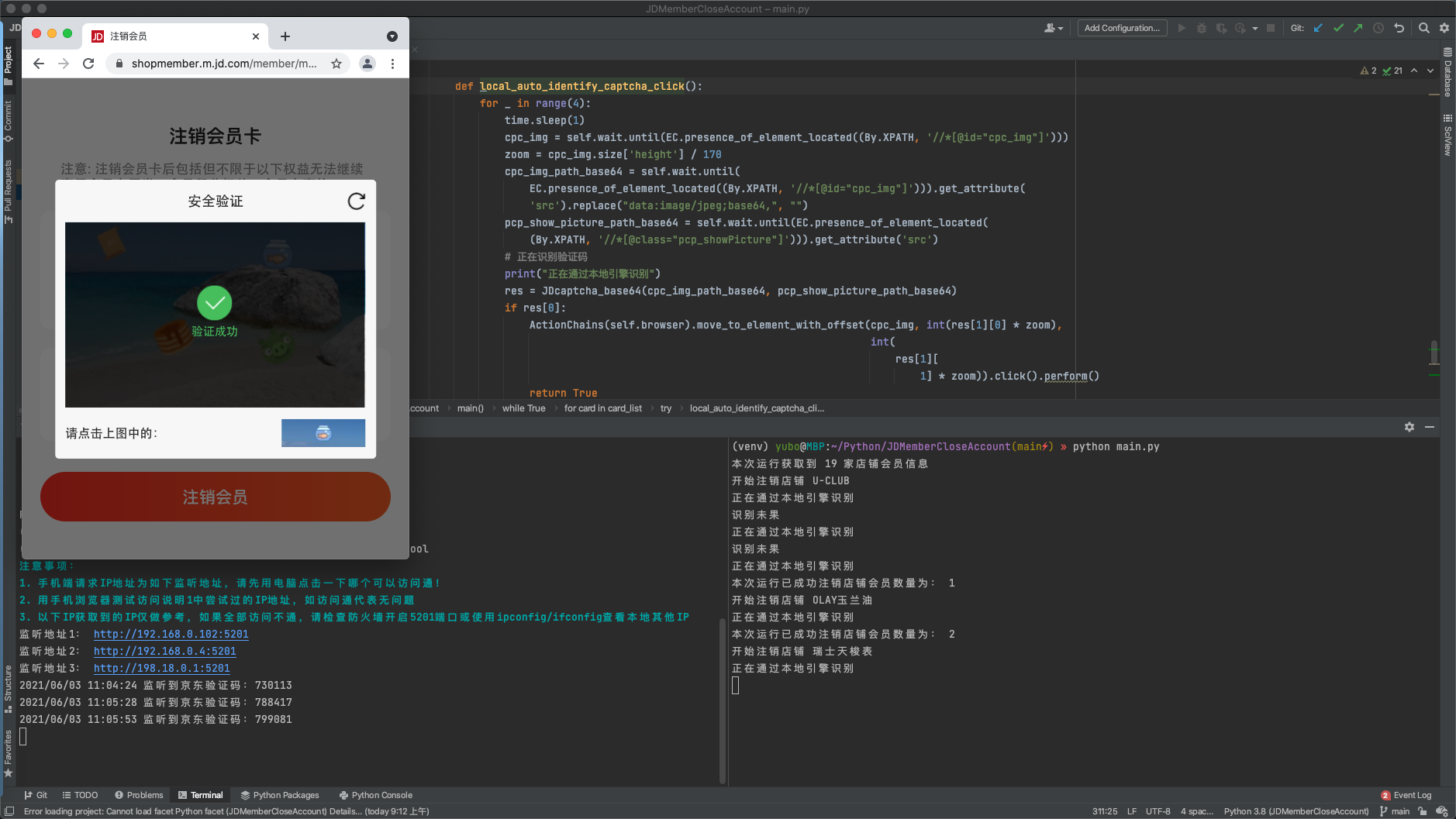Switch to Python Packages bottom tab

pos(280,795)
